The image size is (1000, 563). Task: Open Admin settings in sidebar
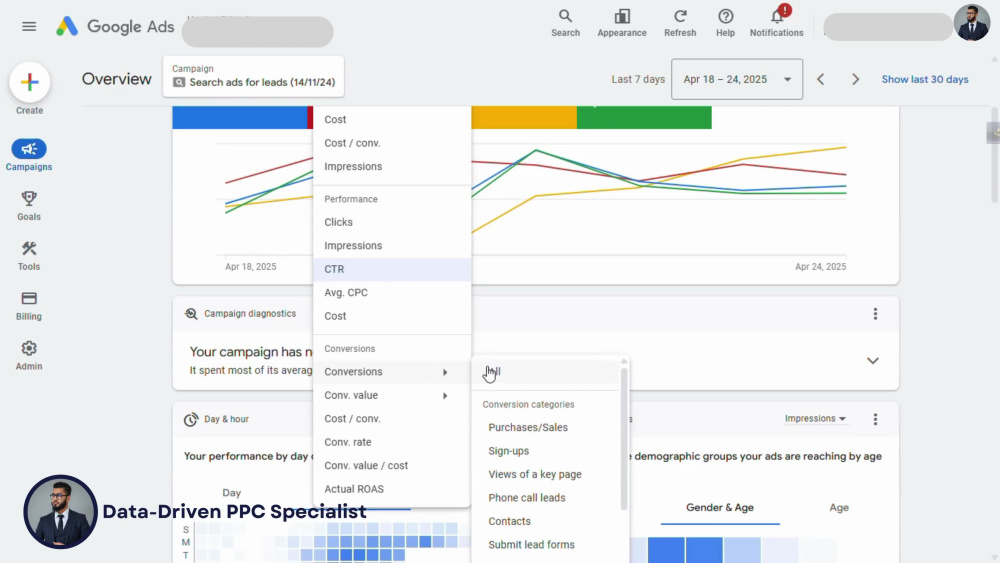pos(29,355)
